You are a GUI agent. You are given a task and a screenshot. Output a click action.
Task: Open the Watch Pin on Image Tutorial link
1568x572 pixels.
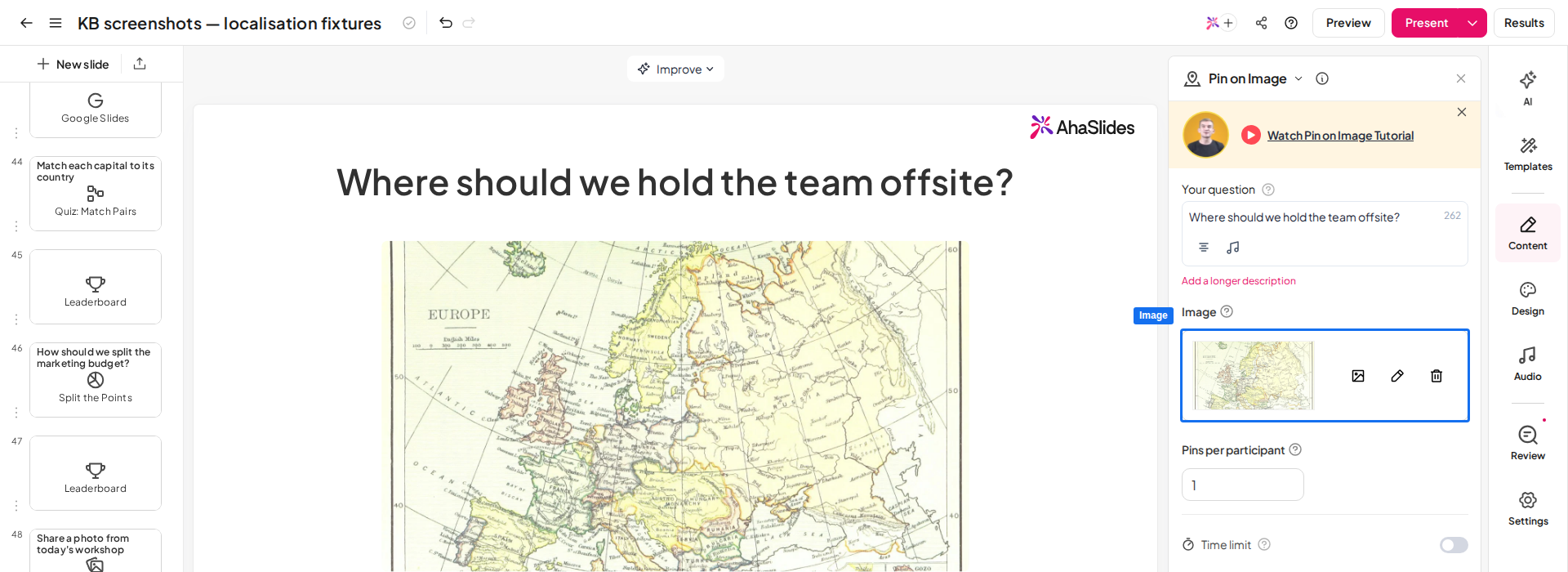1340,136
